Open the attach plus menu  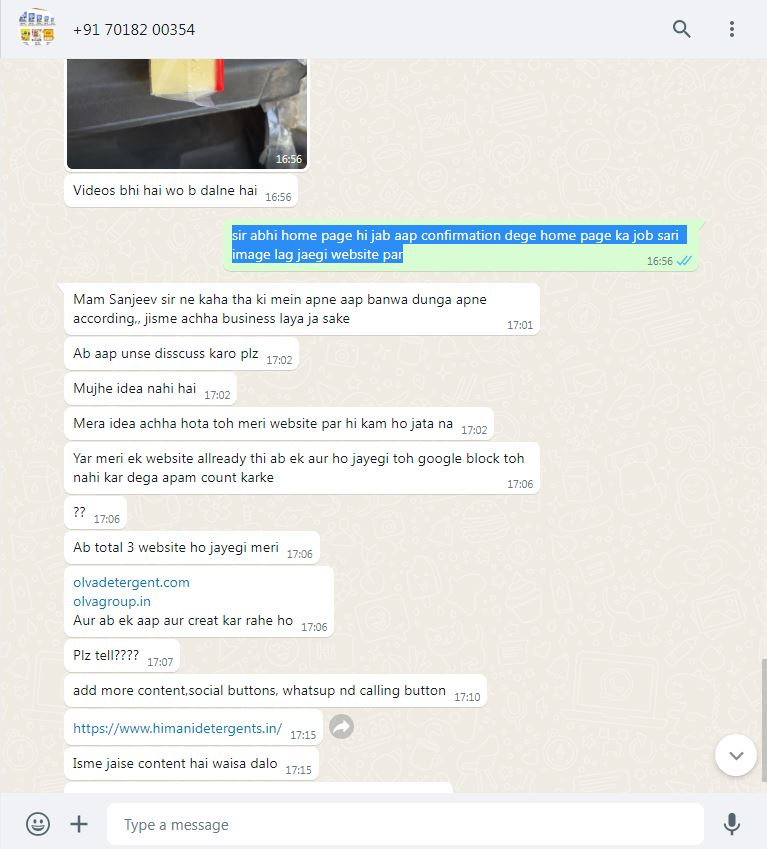click(x=79, y=824)
